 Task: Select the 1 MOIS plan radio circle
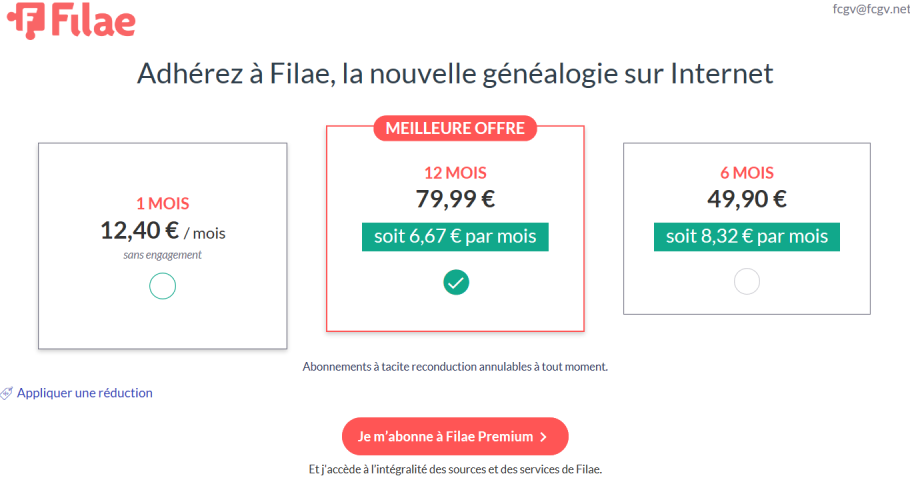(x=162, y=286)
